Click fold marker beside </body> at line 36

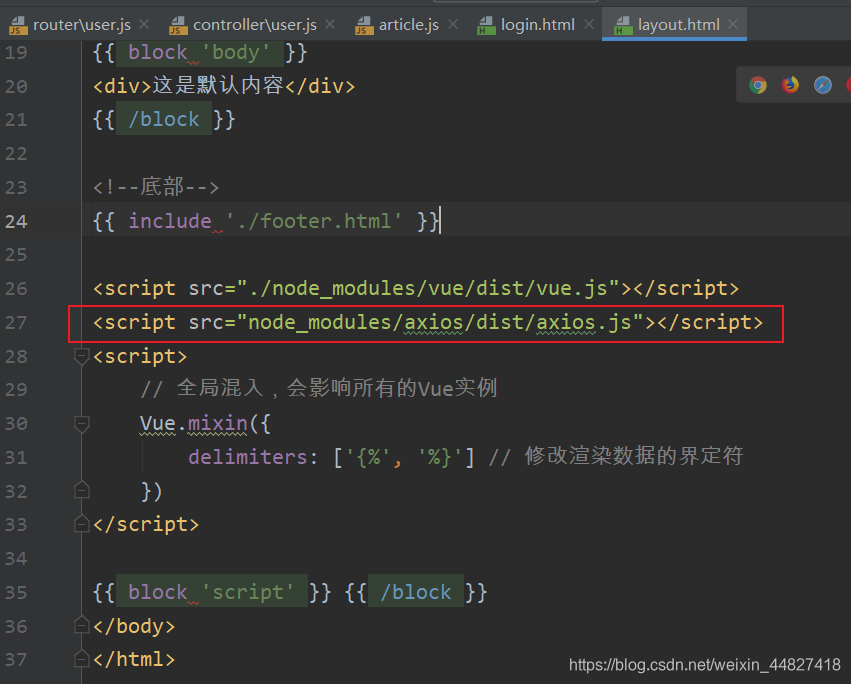81,625
